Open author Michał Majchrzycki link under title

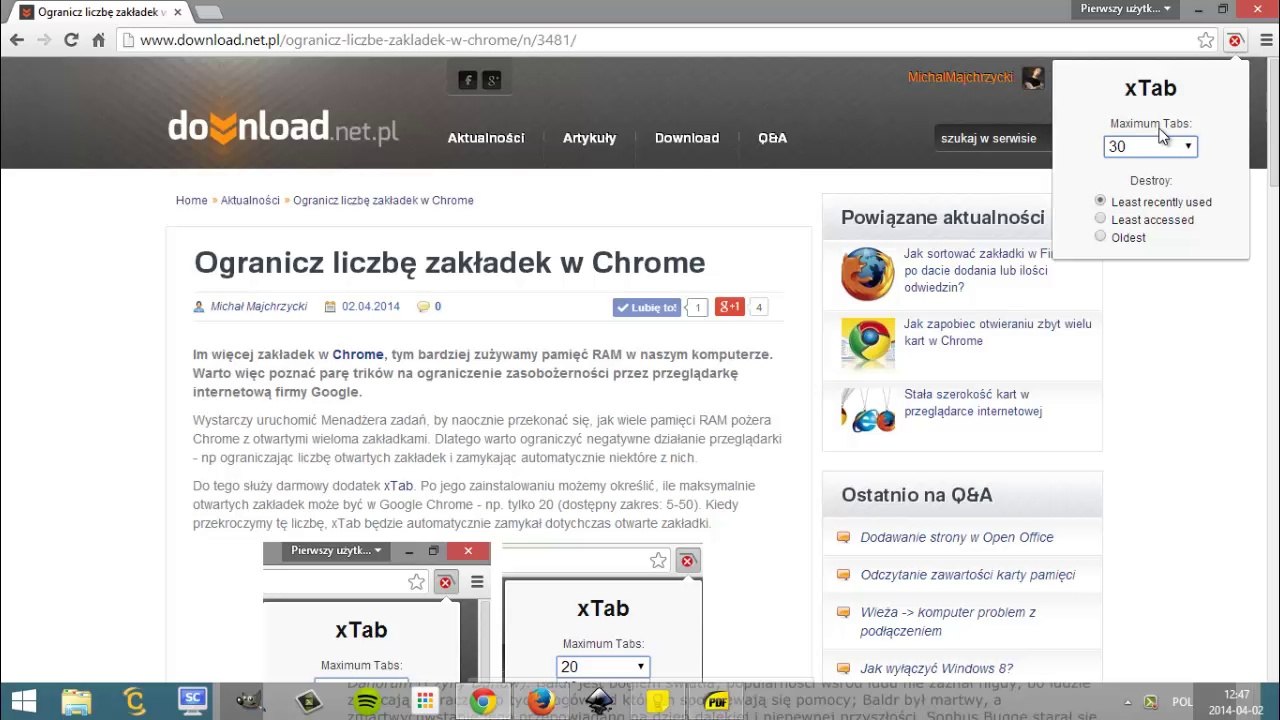click(259, 307)
